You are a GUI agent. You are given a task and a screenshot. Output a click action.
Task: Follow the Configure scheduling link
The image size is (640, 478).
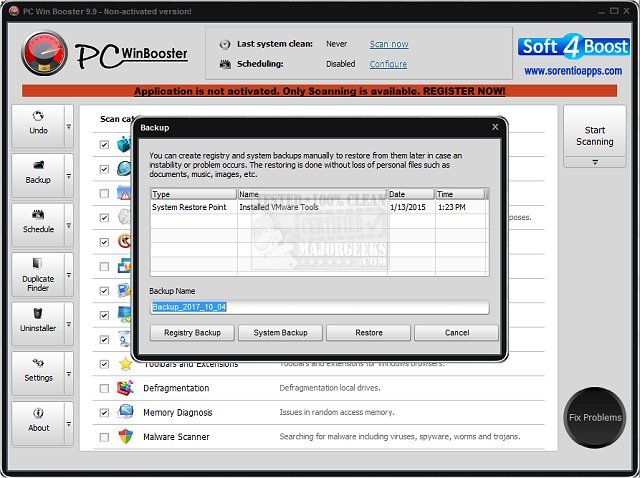click(388, 64)
